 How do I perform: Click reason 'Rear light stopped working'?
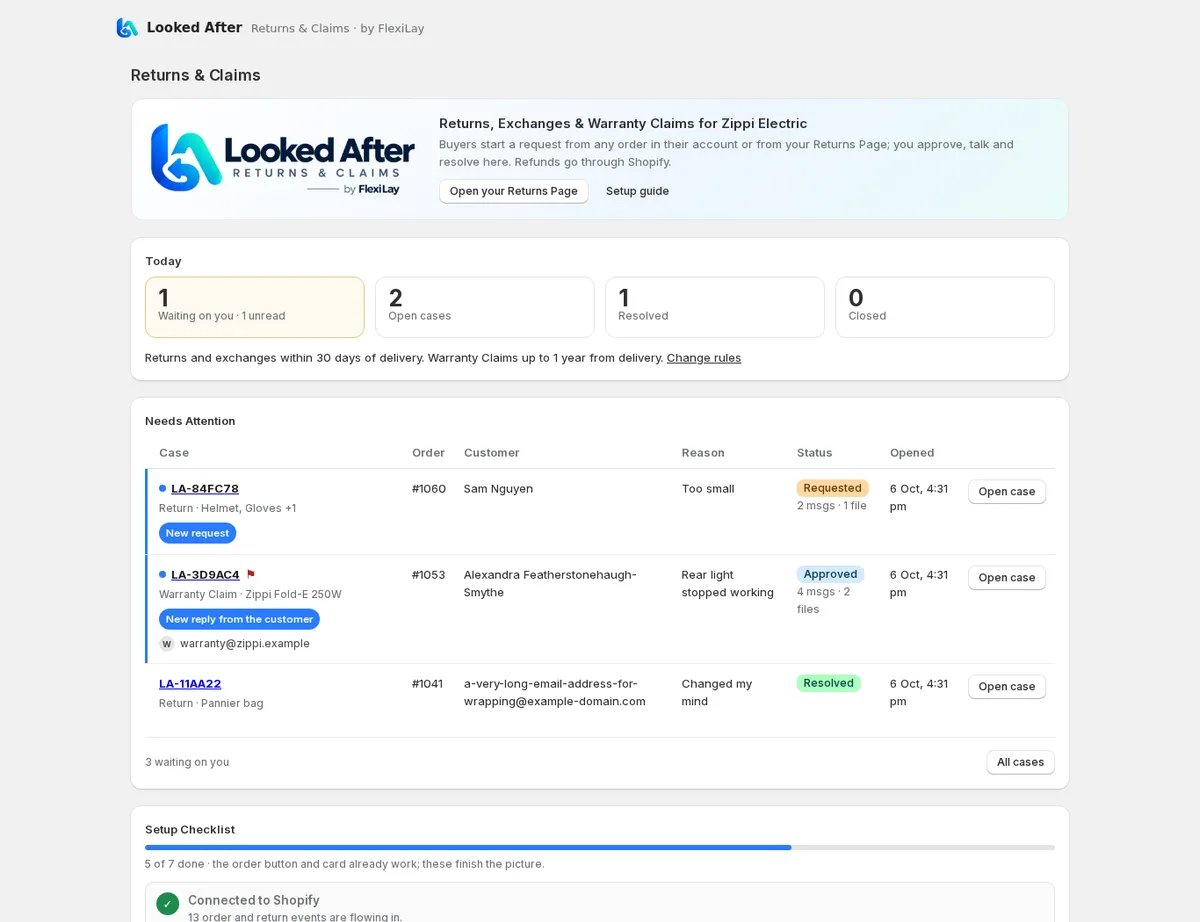[x=728, y=583]
